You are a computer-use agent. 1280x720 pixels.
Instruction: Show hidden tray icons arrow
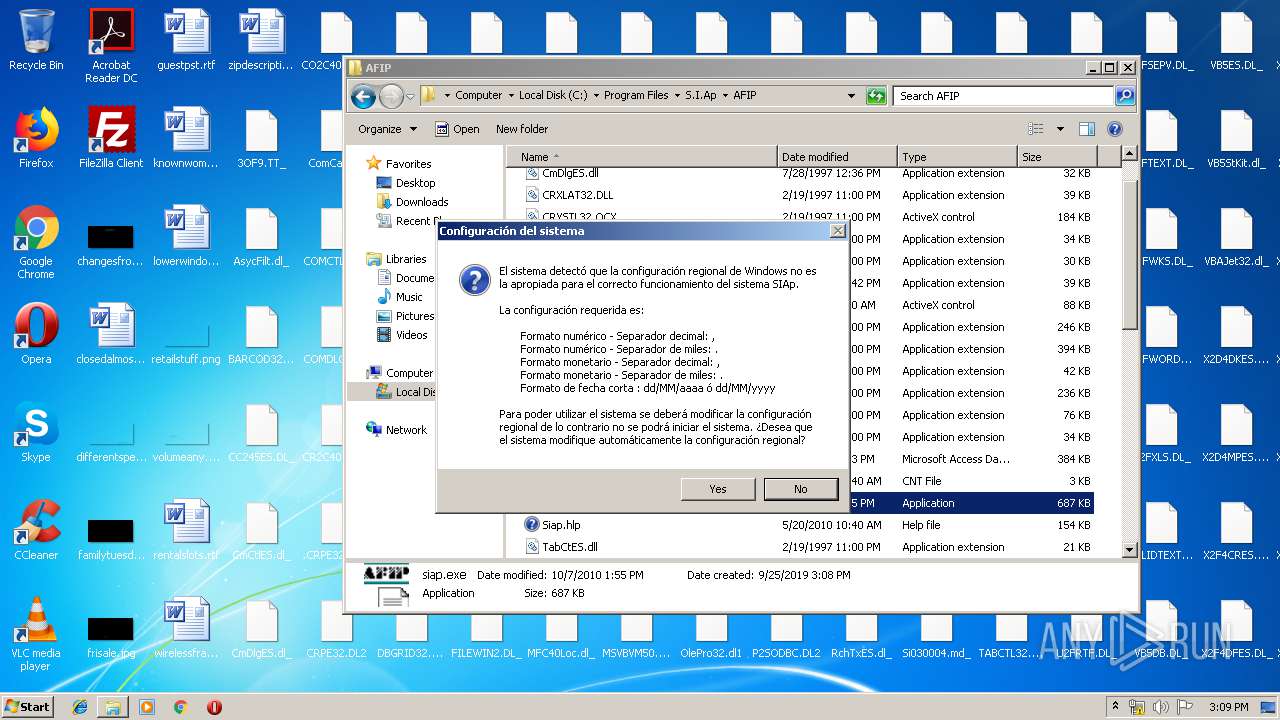(x=1115, y=707)
